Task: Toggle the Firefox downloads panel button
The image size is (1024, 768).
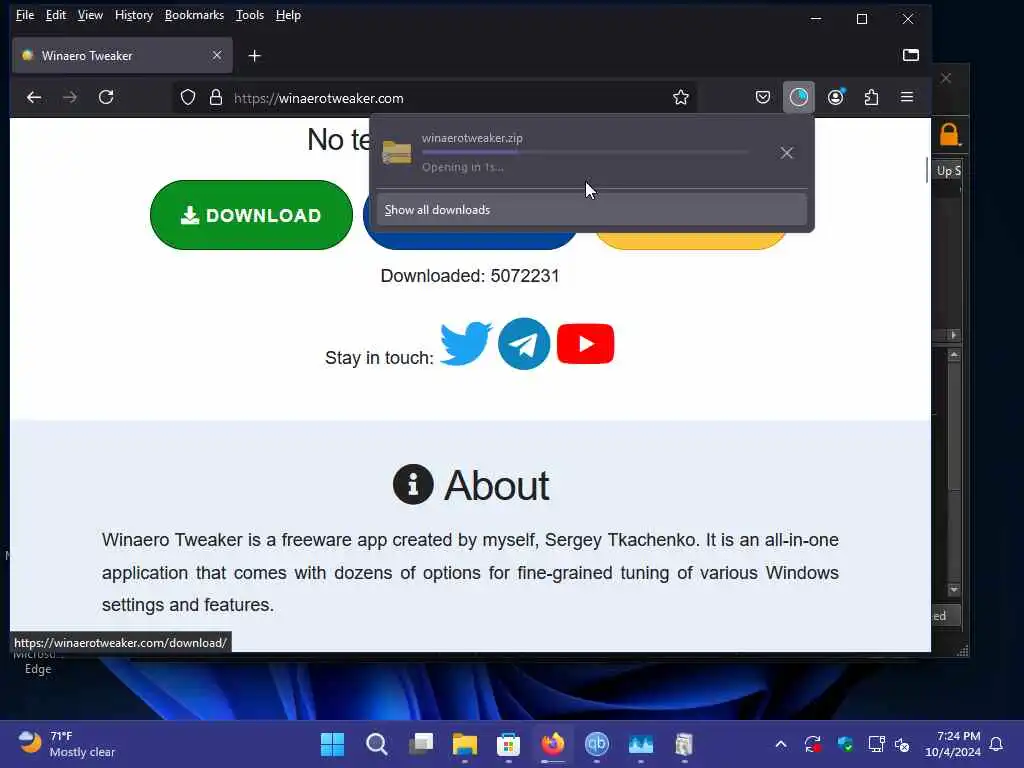Action: [x=799, y=98]
